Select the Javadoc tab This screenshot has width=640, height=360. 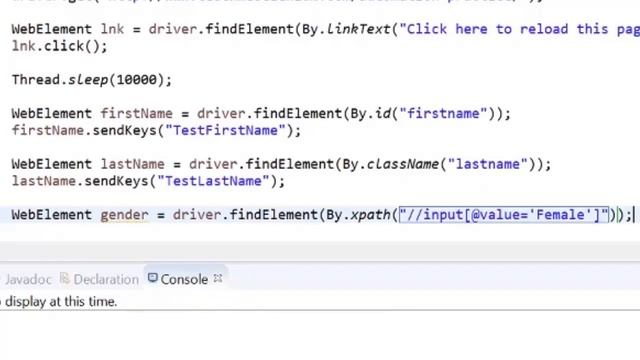(28, 279)
